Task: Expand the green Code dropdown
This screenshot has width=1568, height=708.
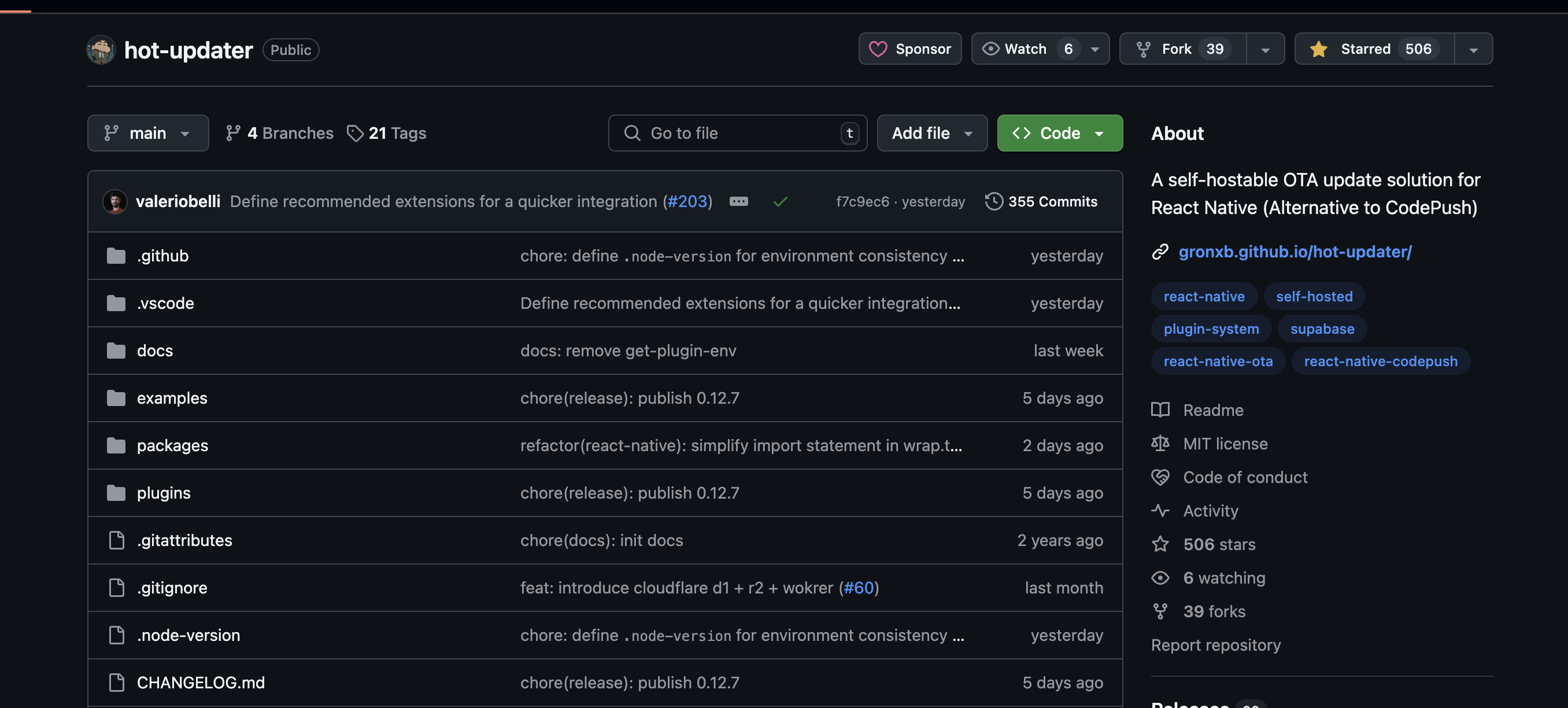Action: tap(1059, 133)
